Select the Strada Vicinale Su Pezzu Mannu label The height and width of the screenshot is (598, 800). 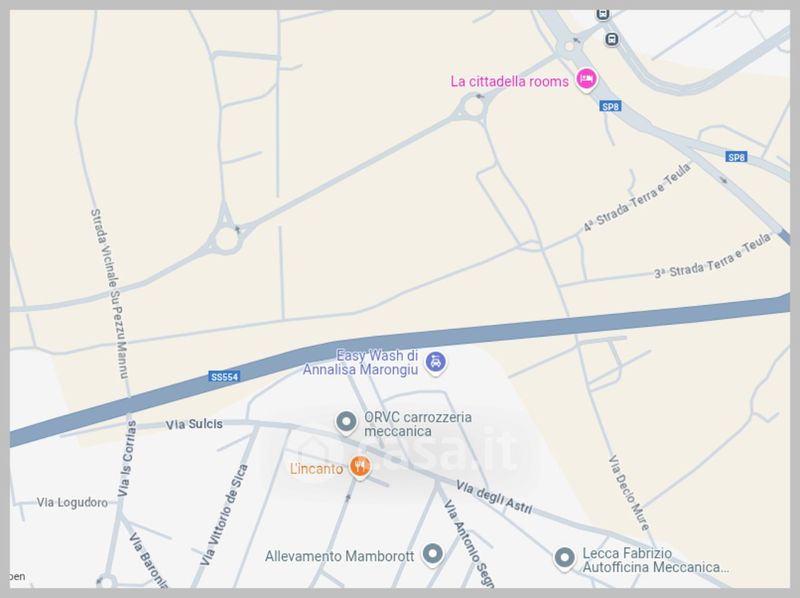pyautogui.click(x=109, y=294)
